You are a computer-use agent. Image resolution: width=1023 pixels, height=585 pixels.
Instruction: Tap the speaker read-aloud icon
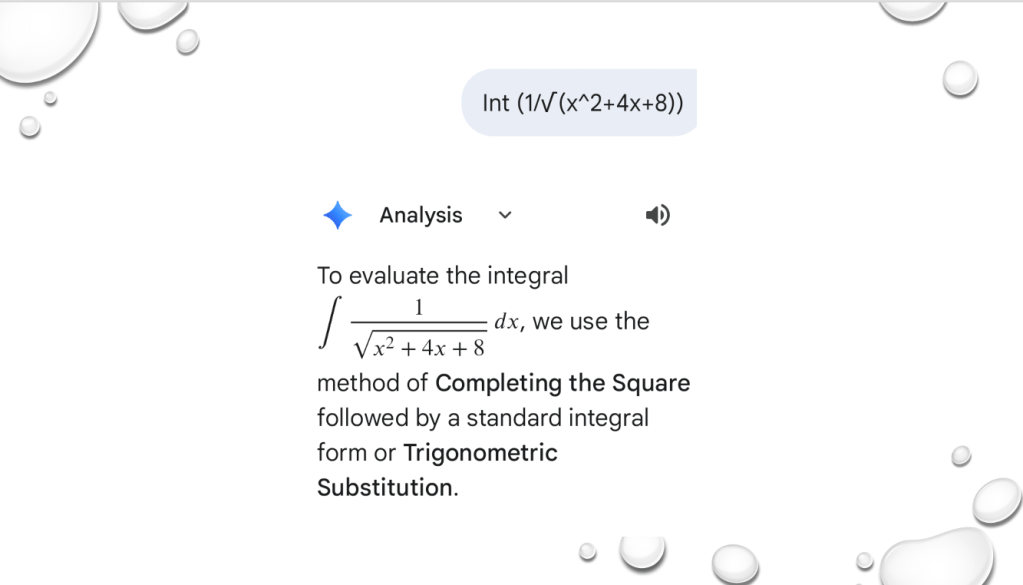tap(657, 215)
